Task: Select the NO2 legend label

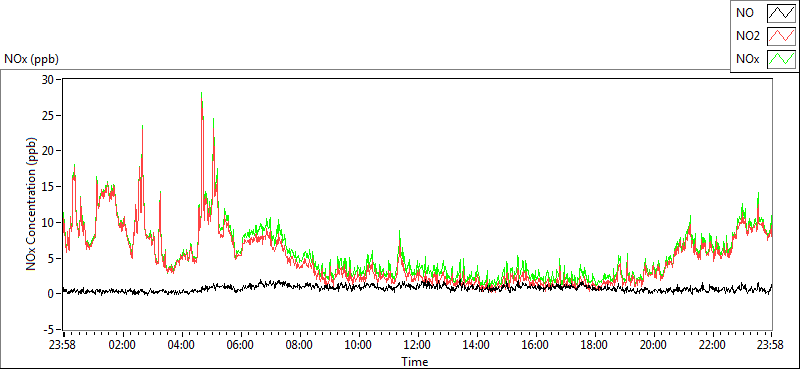Action: (x=748, y=36)
